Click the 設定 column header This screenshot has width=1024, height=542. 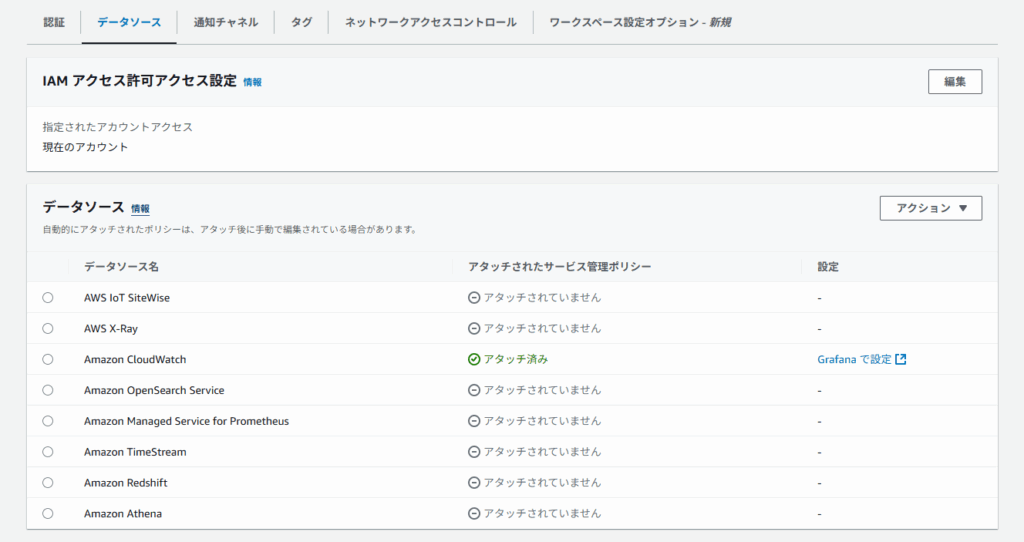tap(828, 266)
